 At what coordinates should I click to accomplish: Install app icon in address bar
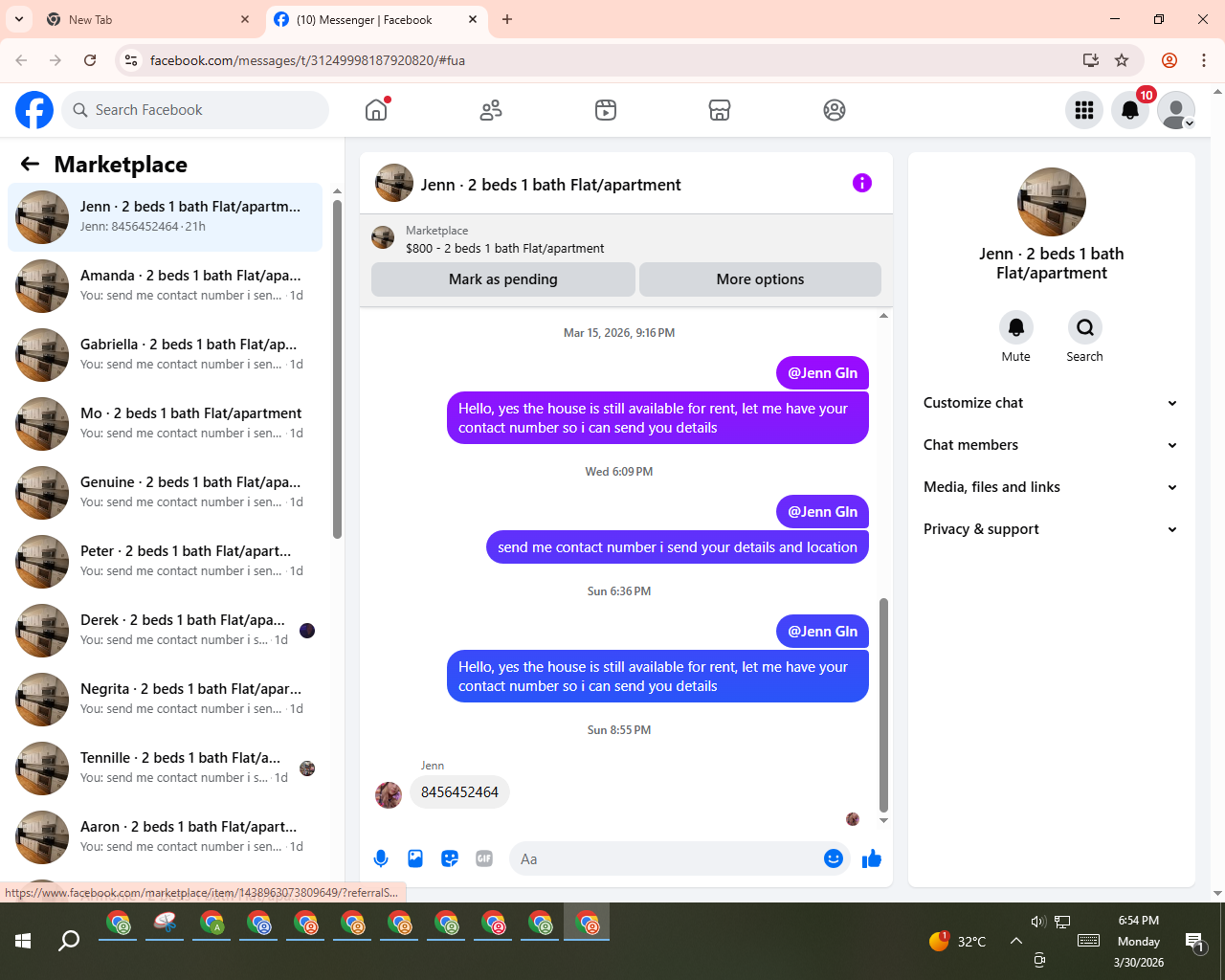click(x=1091, y=60)
